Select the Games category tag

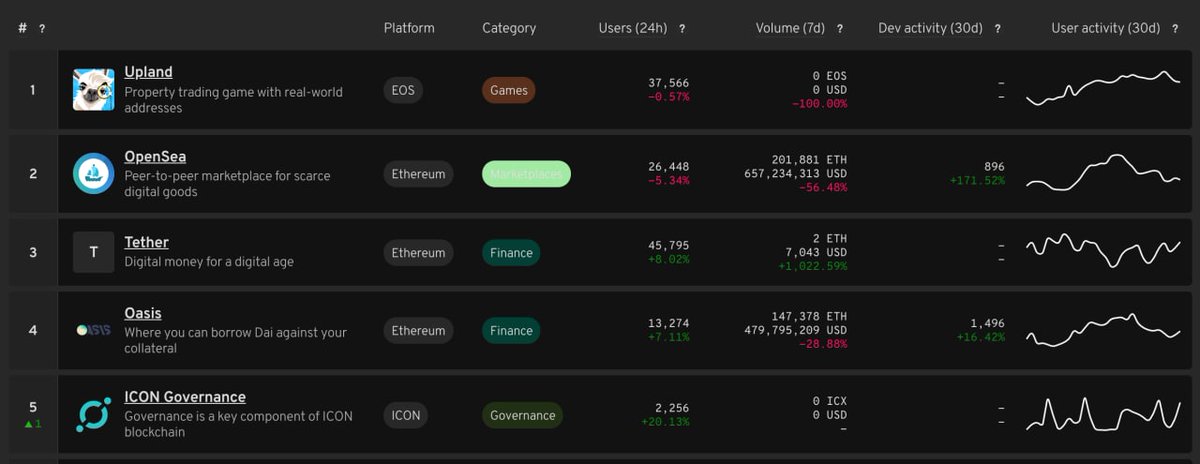509,90
